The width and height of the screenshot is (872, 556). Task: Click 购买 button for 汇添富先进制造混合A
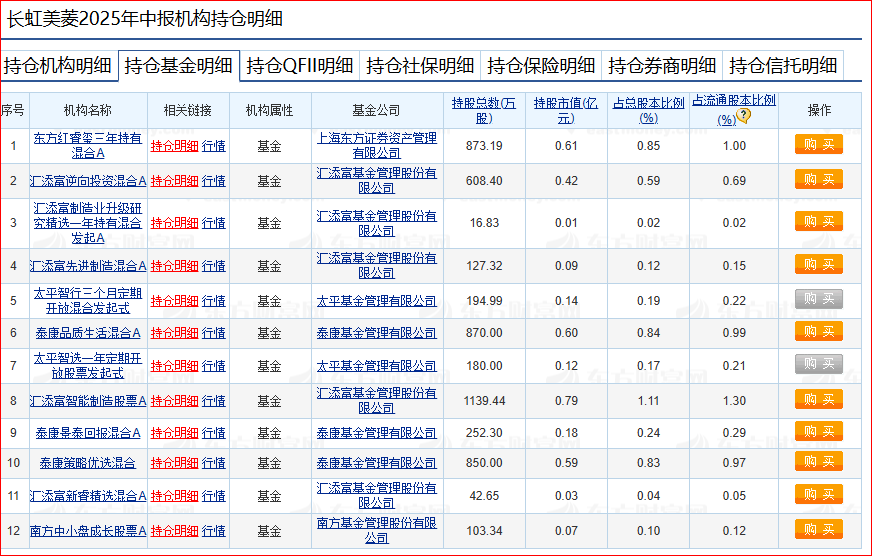click(819, 264)
